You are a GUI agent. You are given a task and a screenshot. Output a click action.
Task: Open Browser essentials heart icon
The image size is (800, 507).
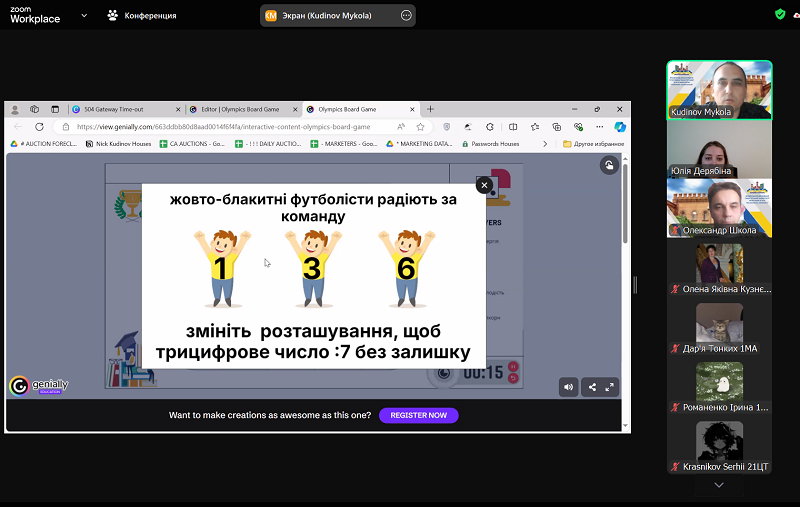578,127
